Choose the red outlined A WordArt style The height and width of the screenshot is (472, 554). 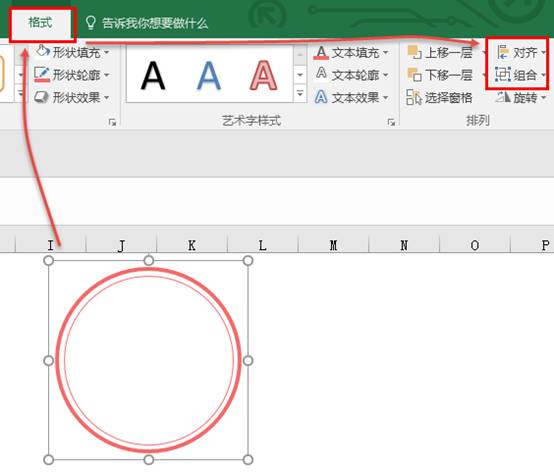click(263, 75)
